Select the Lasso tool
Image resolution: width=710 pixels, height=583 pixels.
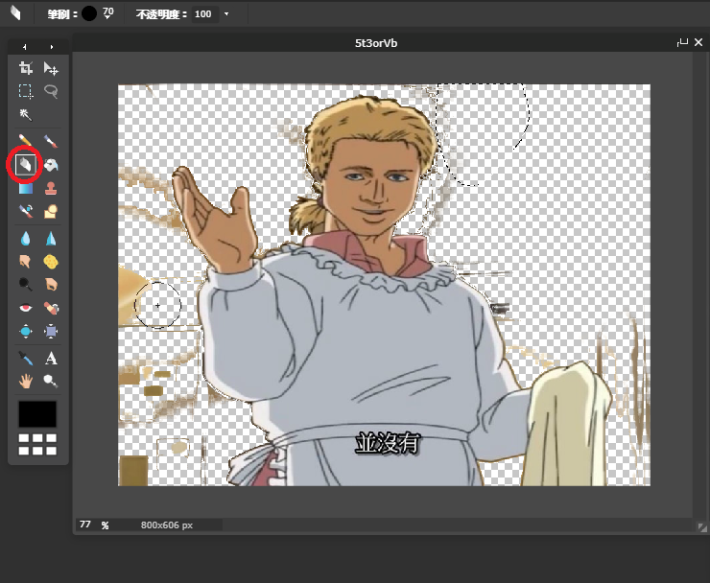coord(51,91)
